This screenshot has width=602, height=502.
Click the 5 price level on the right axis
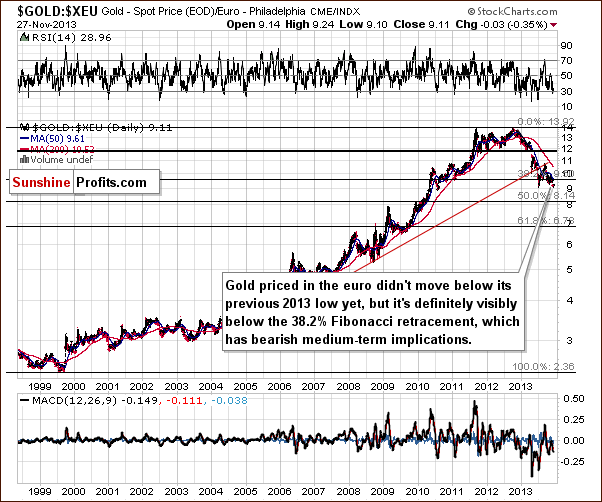click(569, 270)
